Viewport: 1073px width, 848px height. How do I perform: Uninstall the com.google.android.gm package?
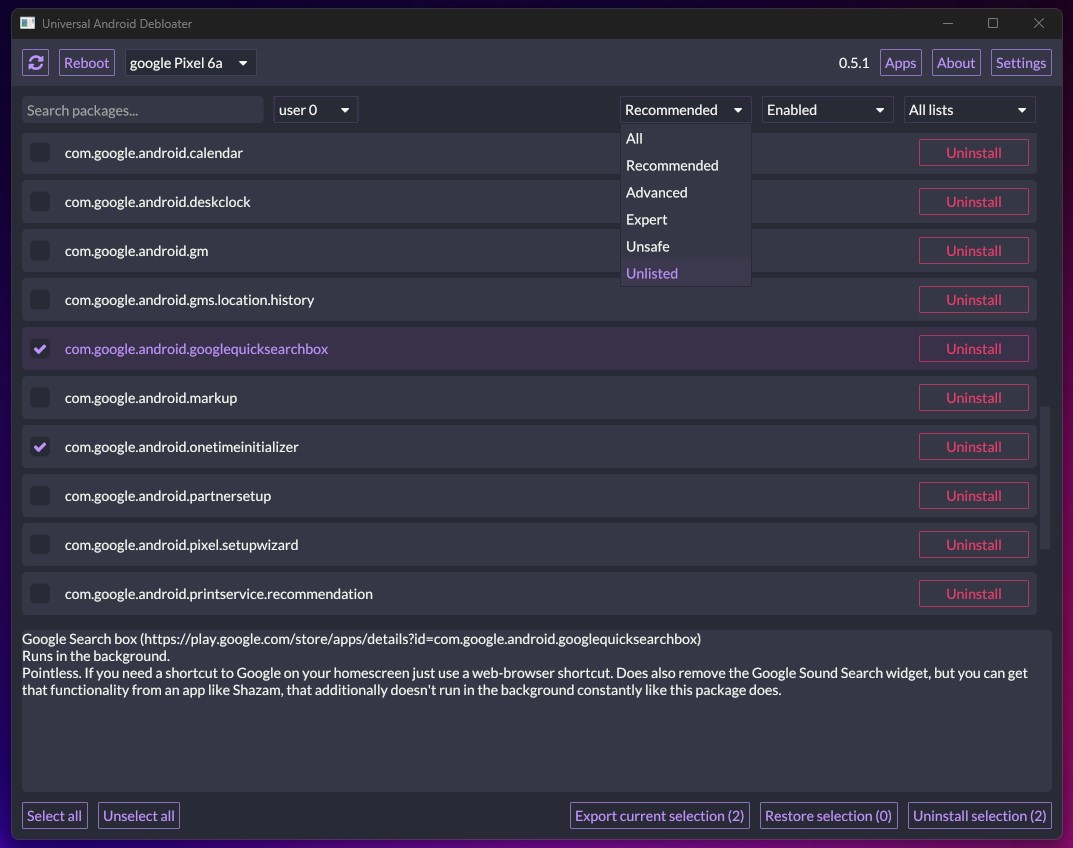(x=973, y=251)
